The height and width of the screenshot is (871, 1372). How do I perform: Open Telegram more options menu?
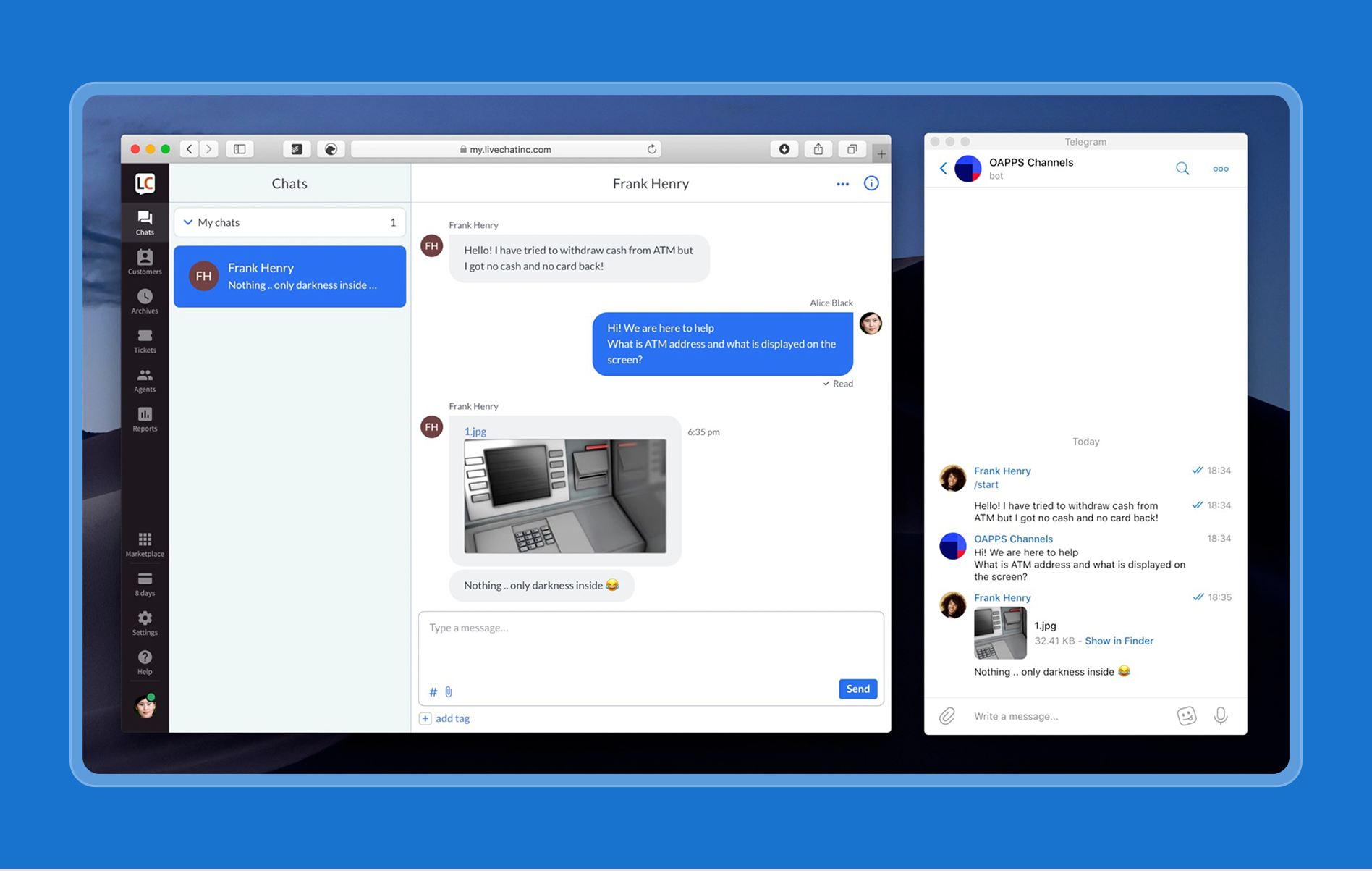coord(1220,169)
